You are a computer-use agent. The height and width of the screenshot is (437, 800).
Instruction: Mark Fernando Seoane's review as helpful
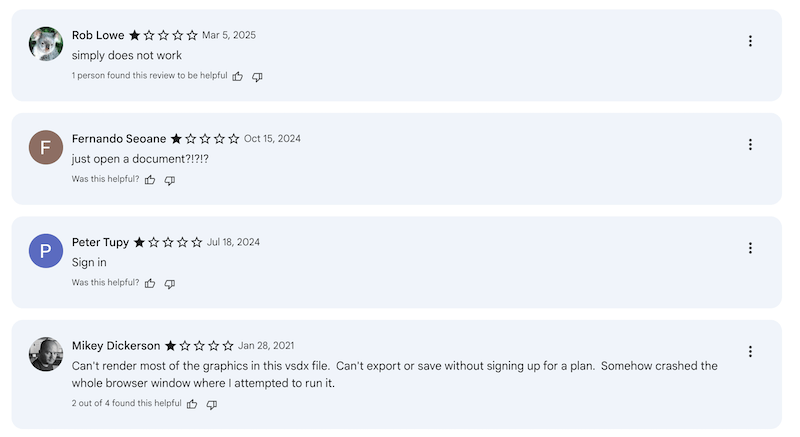pyautogui.click(x=150, y=180)
